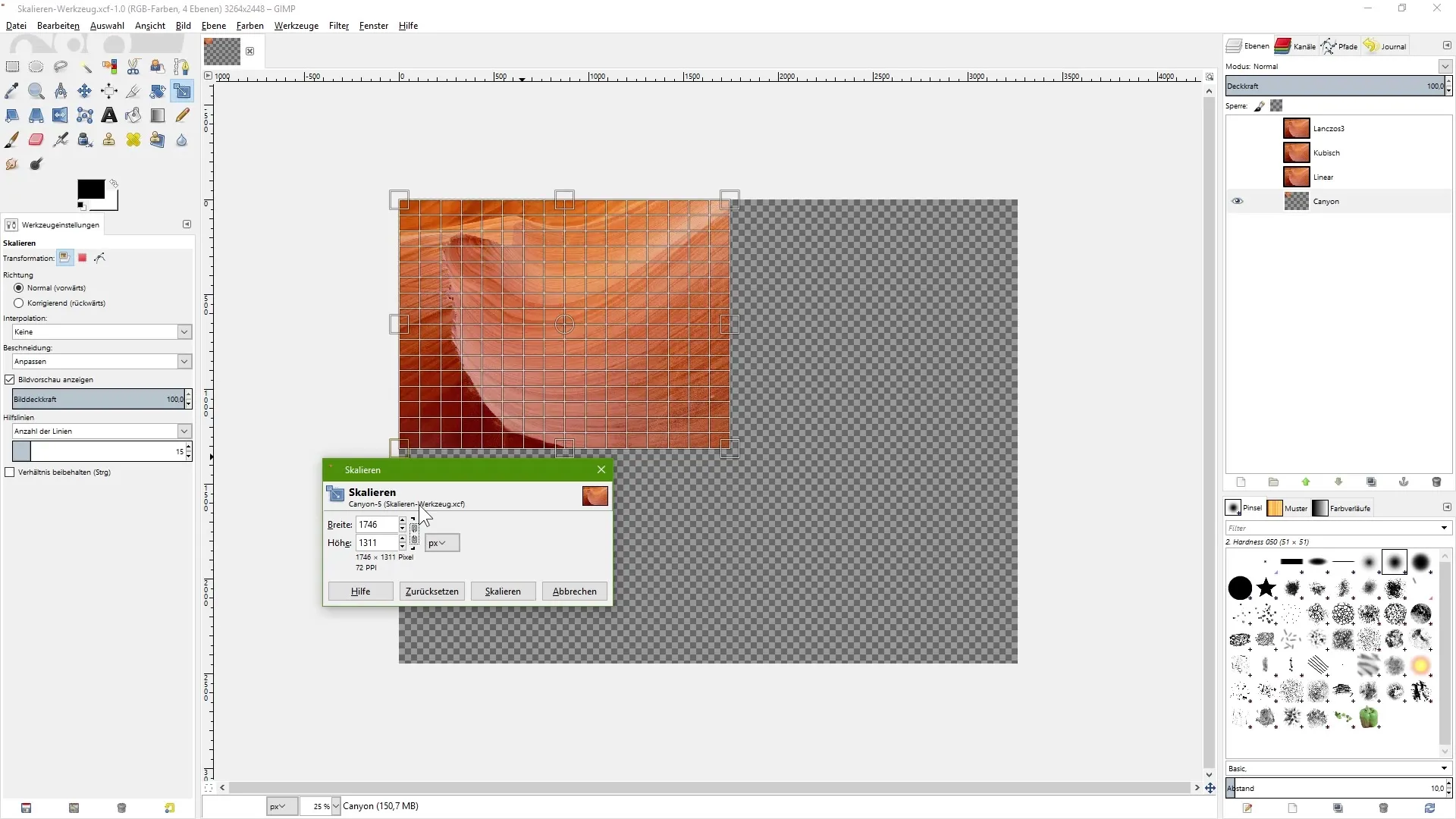The height and width of the screenshot is (819, 1456).
Task: Toggle visibility eye of Canyon layer
Action: pyautogui.click(x=1238, y=201)
